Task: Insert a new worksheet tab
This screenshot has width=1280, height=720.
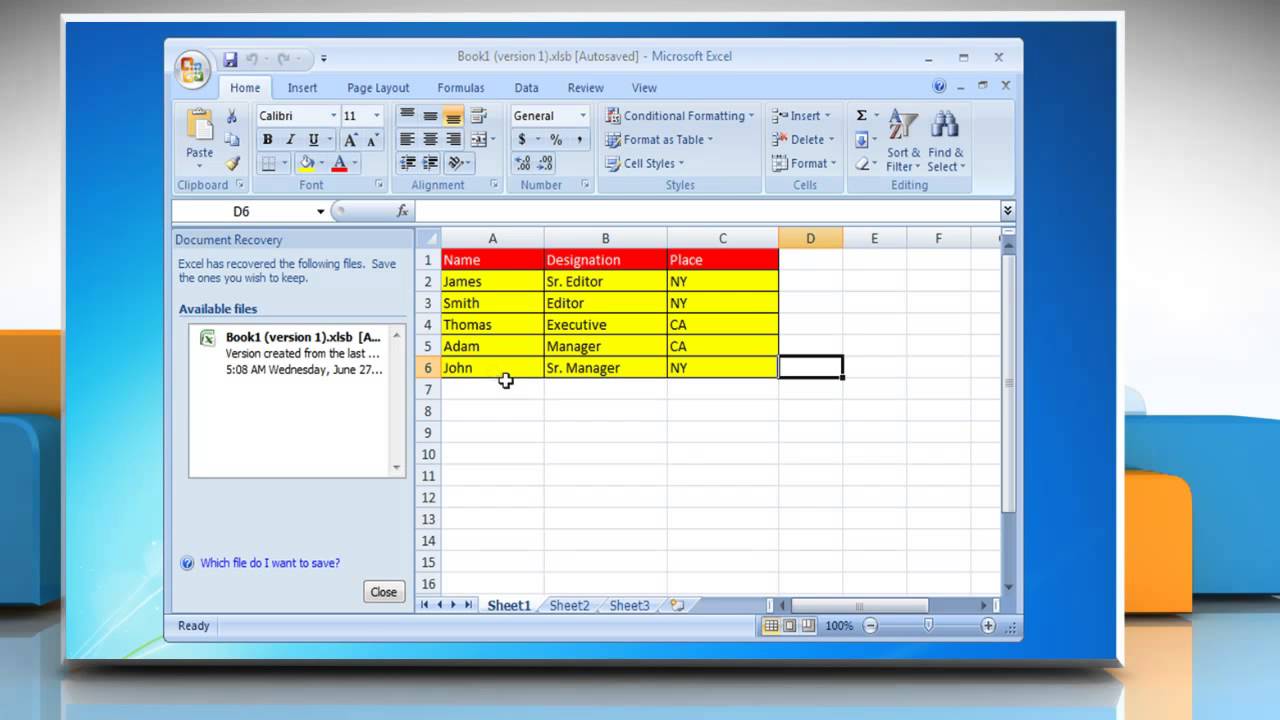Action: pyautogui.click(x=677, y=605)
